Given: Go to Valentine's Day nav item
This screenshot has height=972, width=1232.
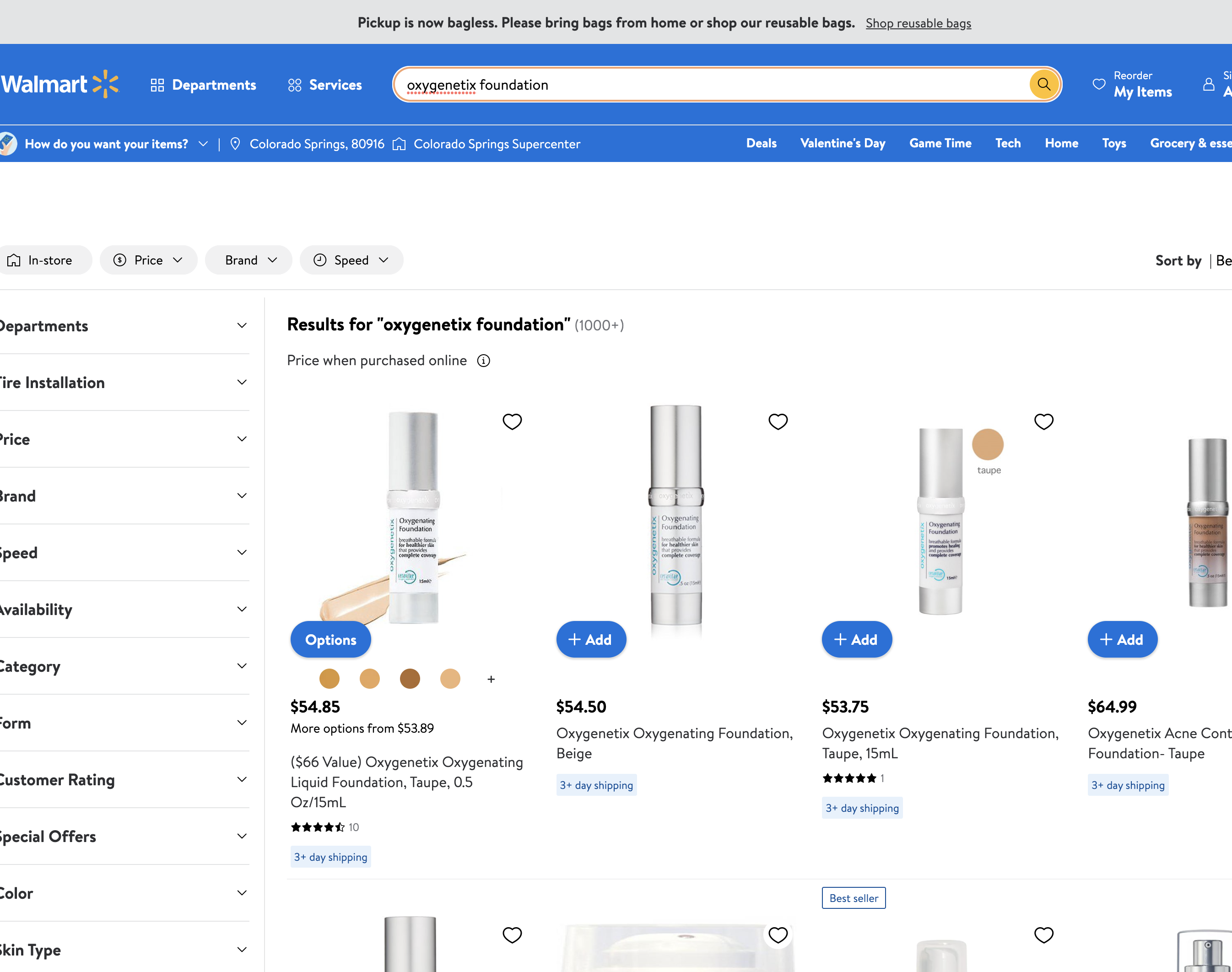Looking at the screenshot, I should pyautogui.click(x=842, y=143).
